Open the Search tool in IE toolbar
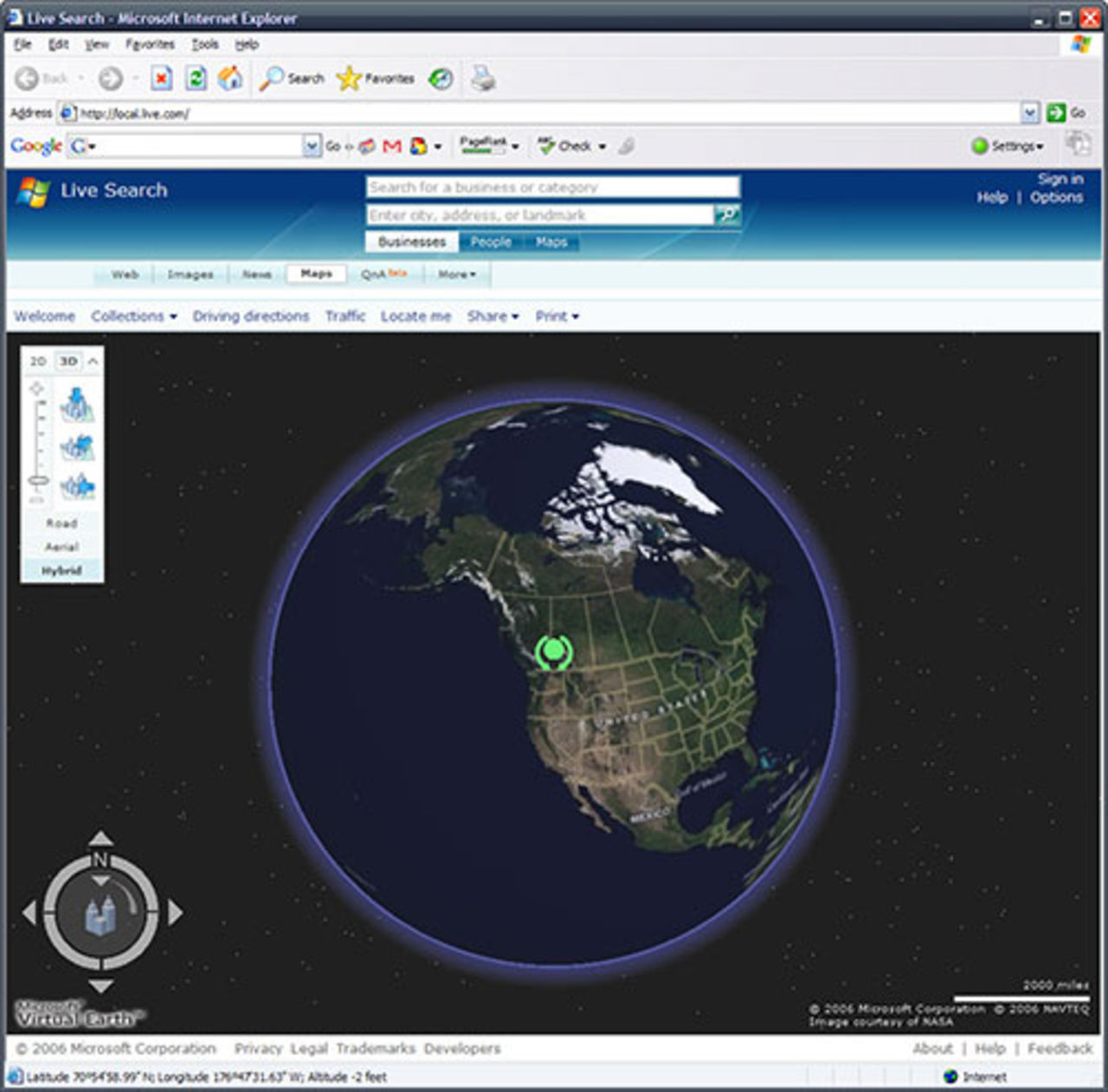 click(289, 78)
